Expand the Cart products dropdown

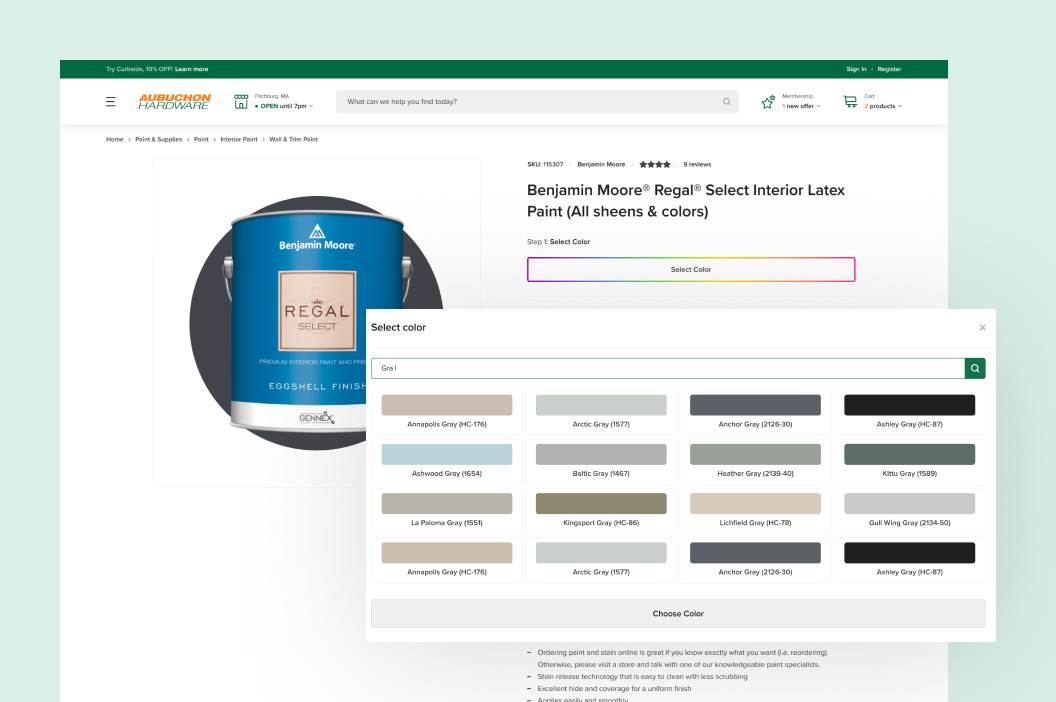900,106
